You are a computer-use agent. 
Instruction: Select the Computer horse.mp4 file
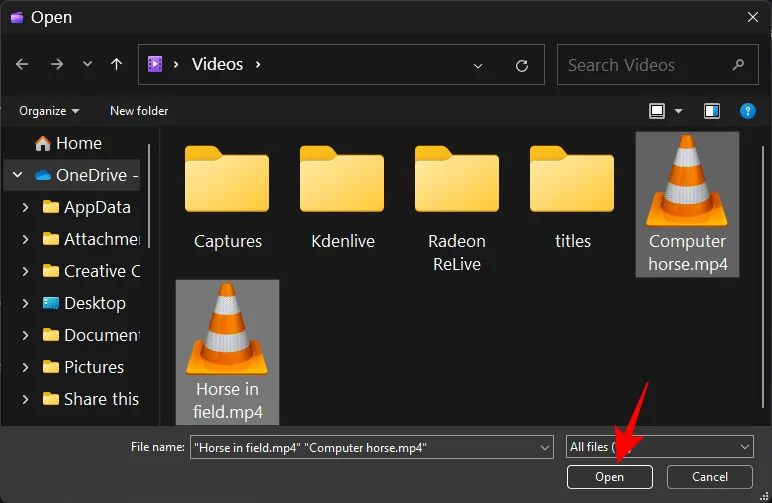[x=687, y=204]
